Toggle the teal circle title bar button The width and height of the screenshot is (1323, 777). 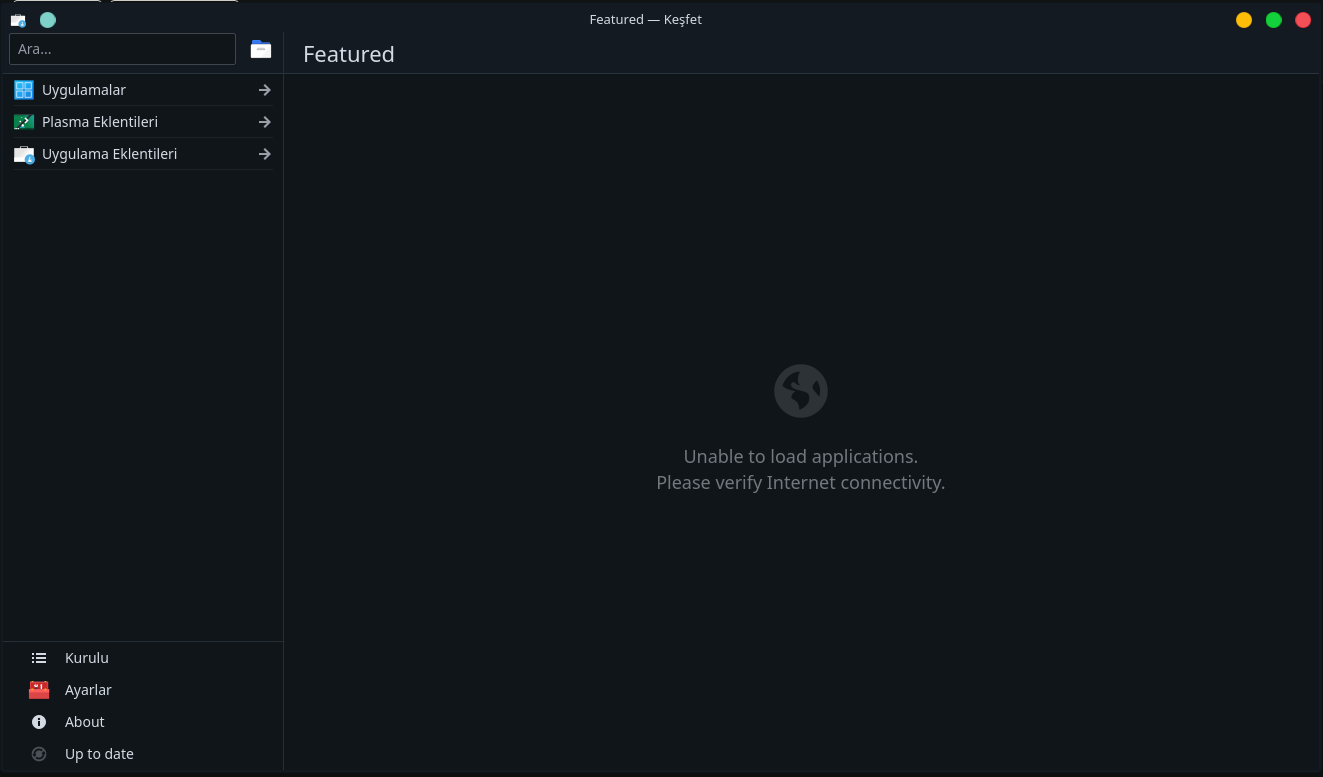point(47,20)
